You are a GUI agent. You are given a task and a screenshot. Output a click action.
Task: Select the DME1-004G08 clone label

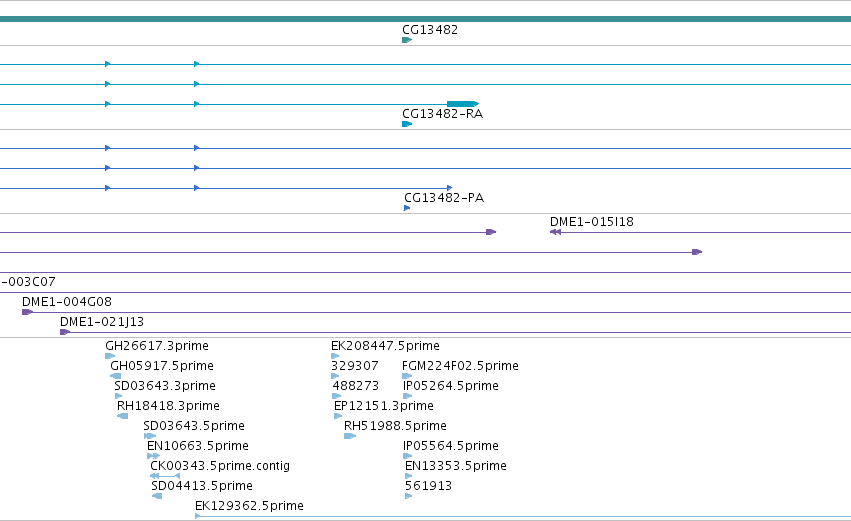(x=67, y=302)
